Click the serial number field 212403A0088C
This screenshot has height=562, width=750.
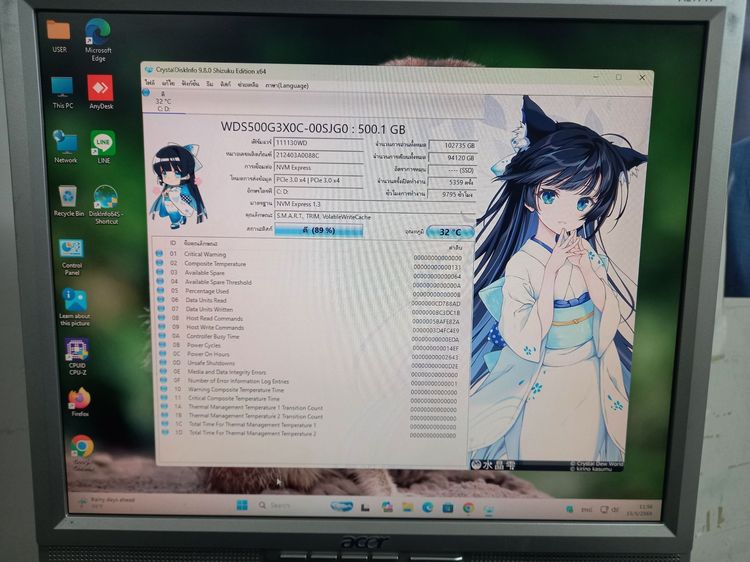[319, 155]
